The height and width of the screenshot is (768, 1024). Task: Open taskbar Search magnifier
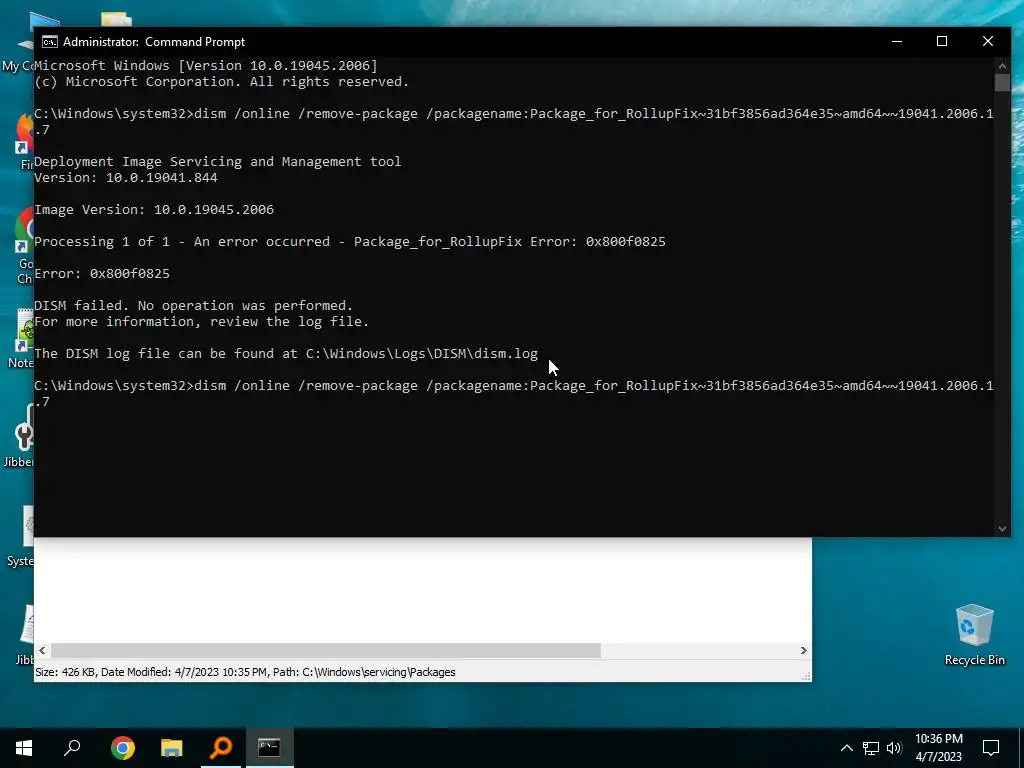click(72, 748)
